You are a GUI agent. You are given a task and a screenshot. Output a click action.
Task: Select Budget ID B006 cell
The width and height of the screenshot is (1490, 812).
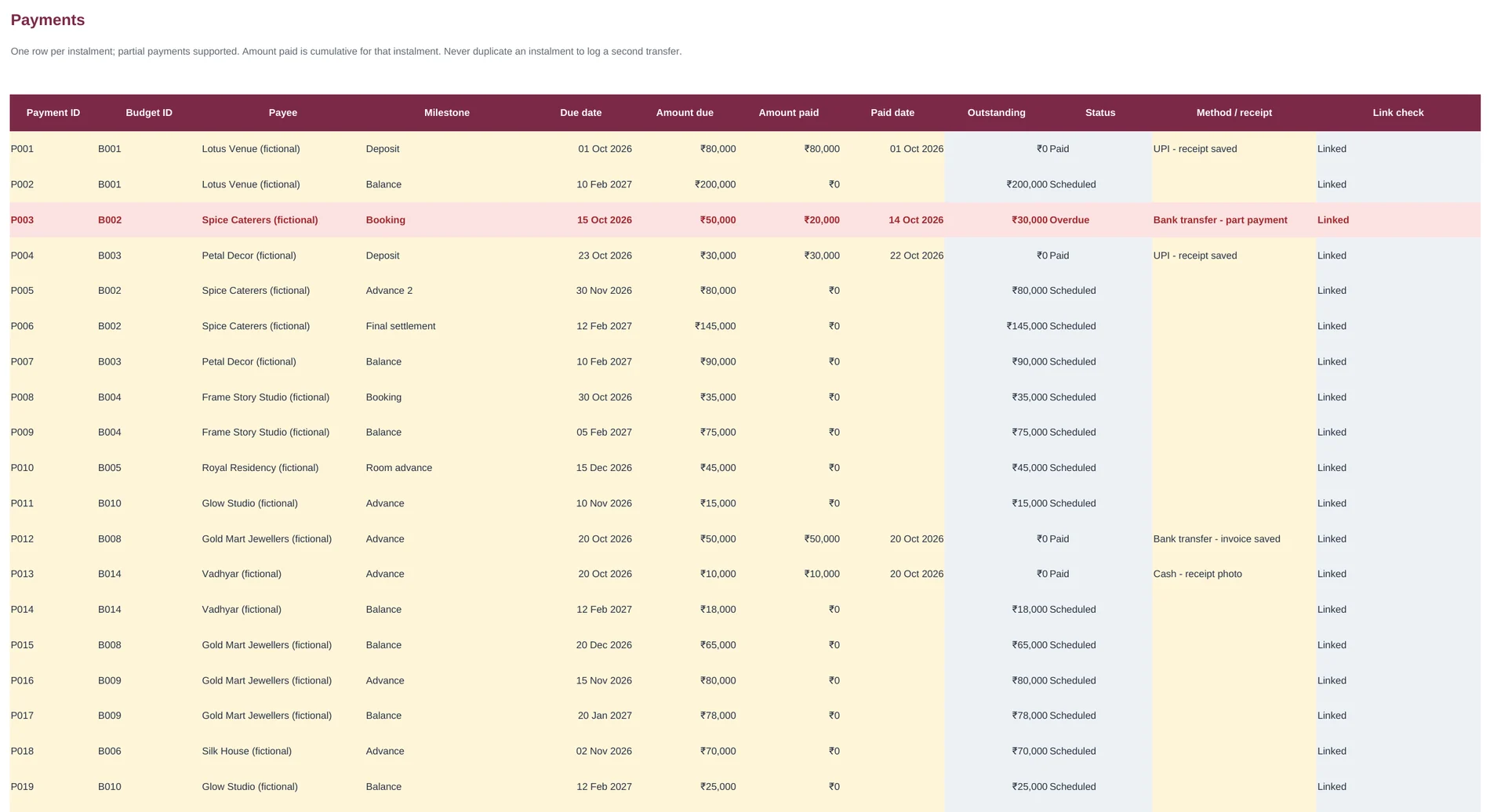(x=149, y=751)
